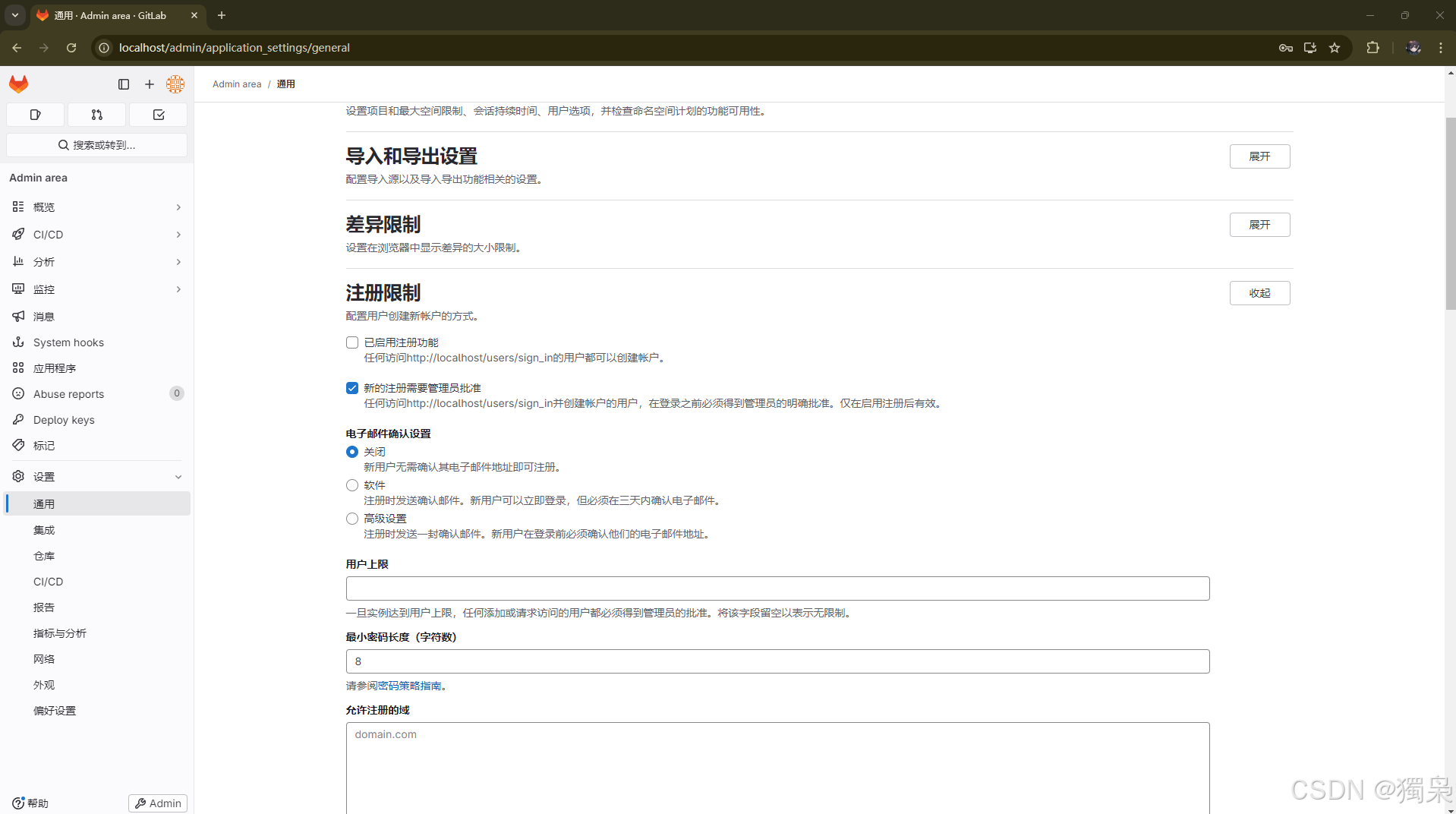Expand the 差异限制 section
Screen dimensions: 1456x814
coord(1259,225)
